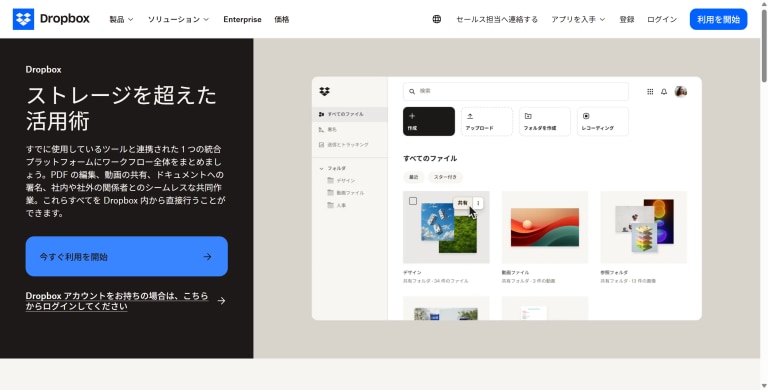Click the Dropbox logo in the app sidebar
This screenshot has width=768, height=390.
point(324,91)
